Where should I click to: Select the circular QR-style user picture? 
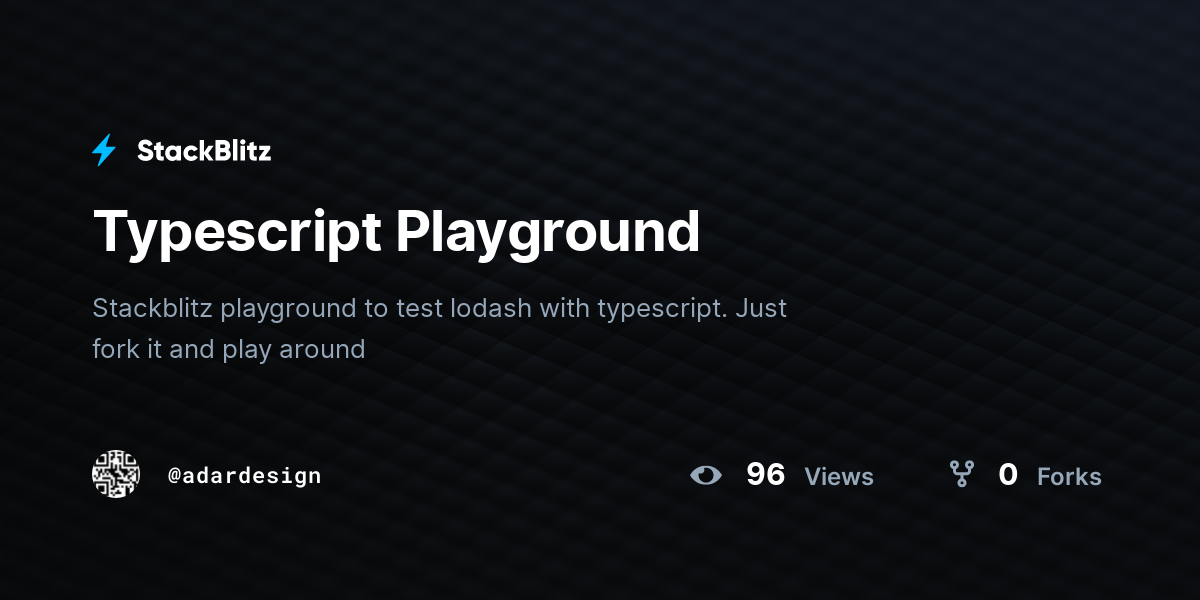[115, 475]
